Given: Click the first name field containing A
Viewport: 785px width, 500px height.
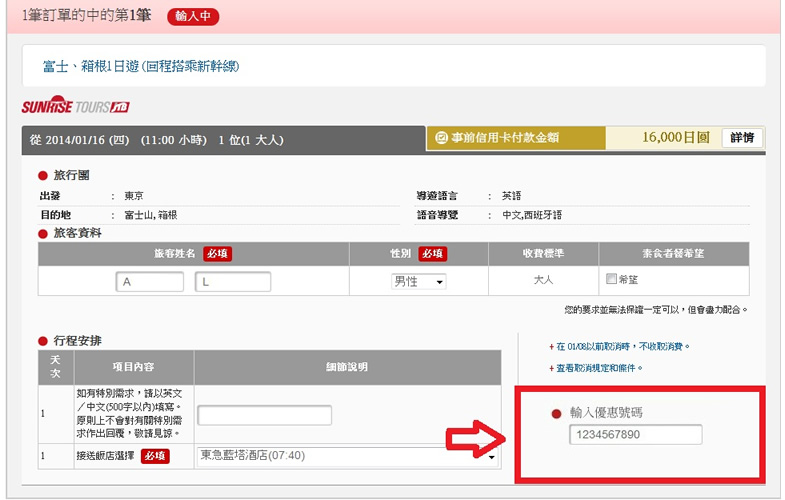Looking at the screenshot, I should pyautogui.click(x=149, y=282).
